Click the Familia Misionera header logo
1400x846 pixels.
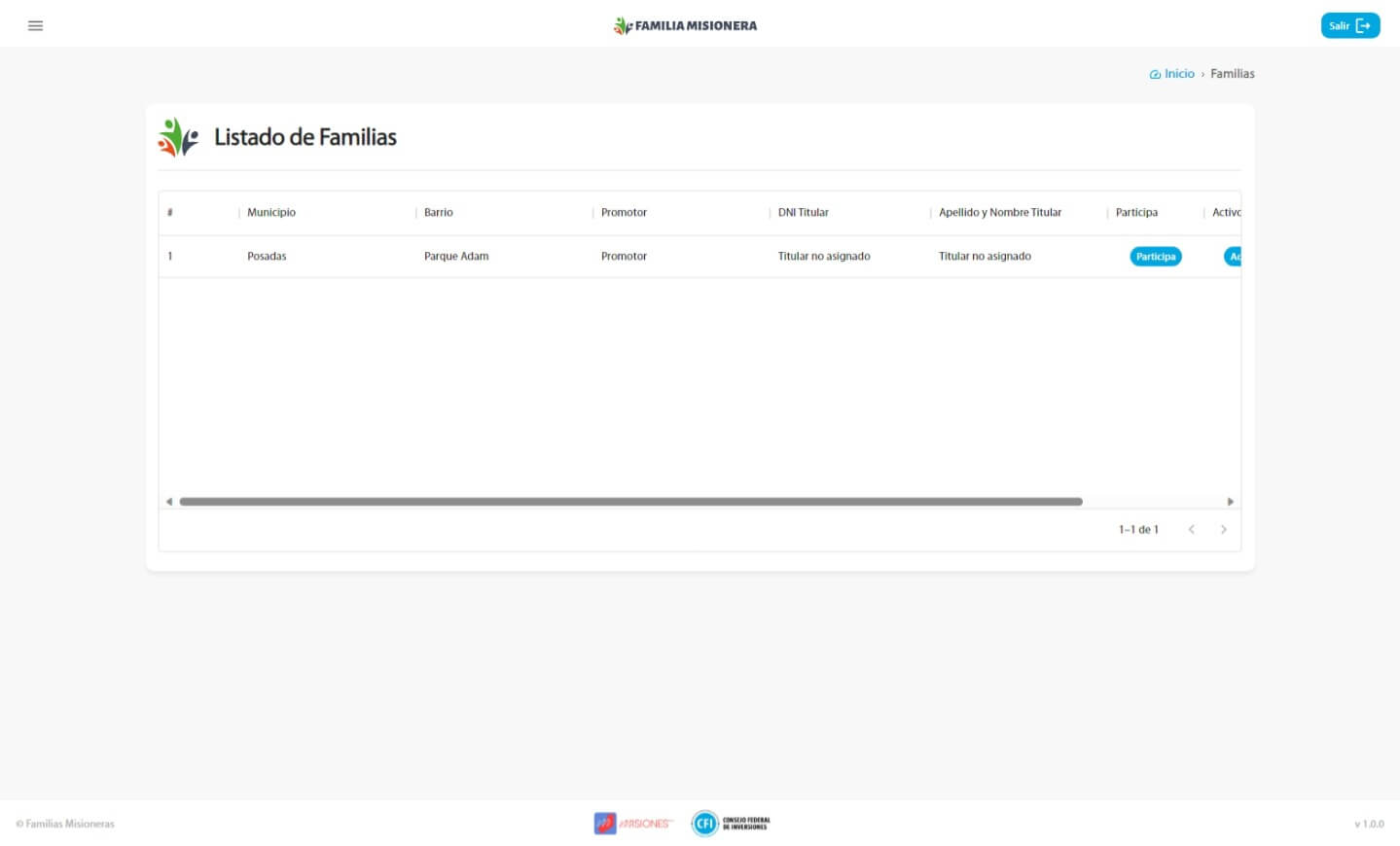tap(685, 26)
